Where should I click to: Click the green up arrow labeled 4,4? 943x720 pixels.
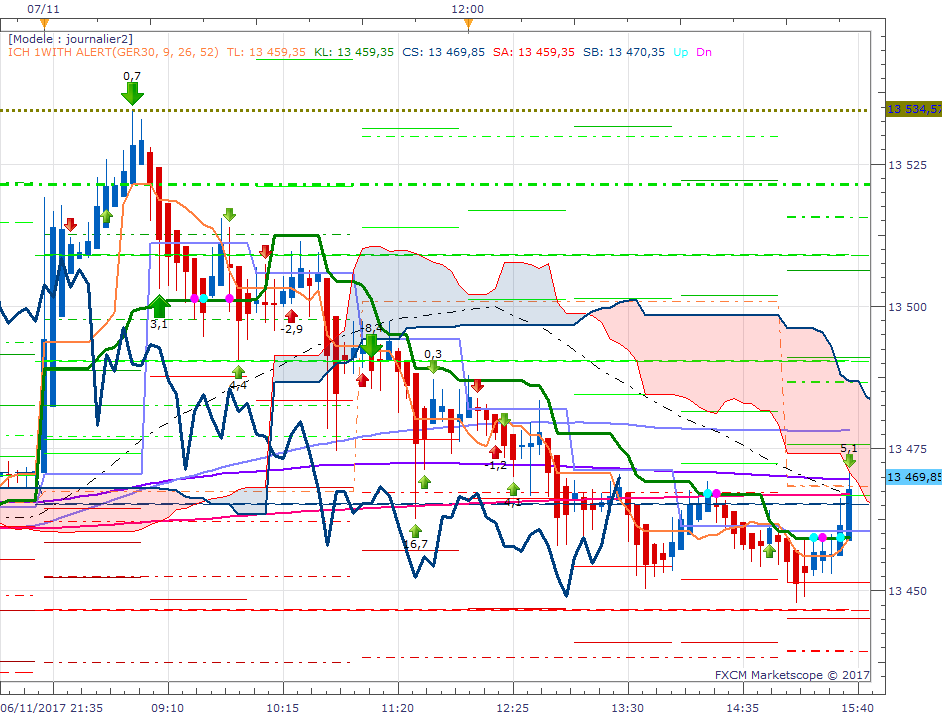pyautogui.click(x=239, y=372)
